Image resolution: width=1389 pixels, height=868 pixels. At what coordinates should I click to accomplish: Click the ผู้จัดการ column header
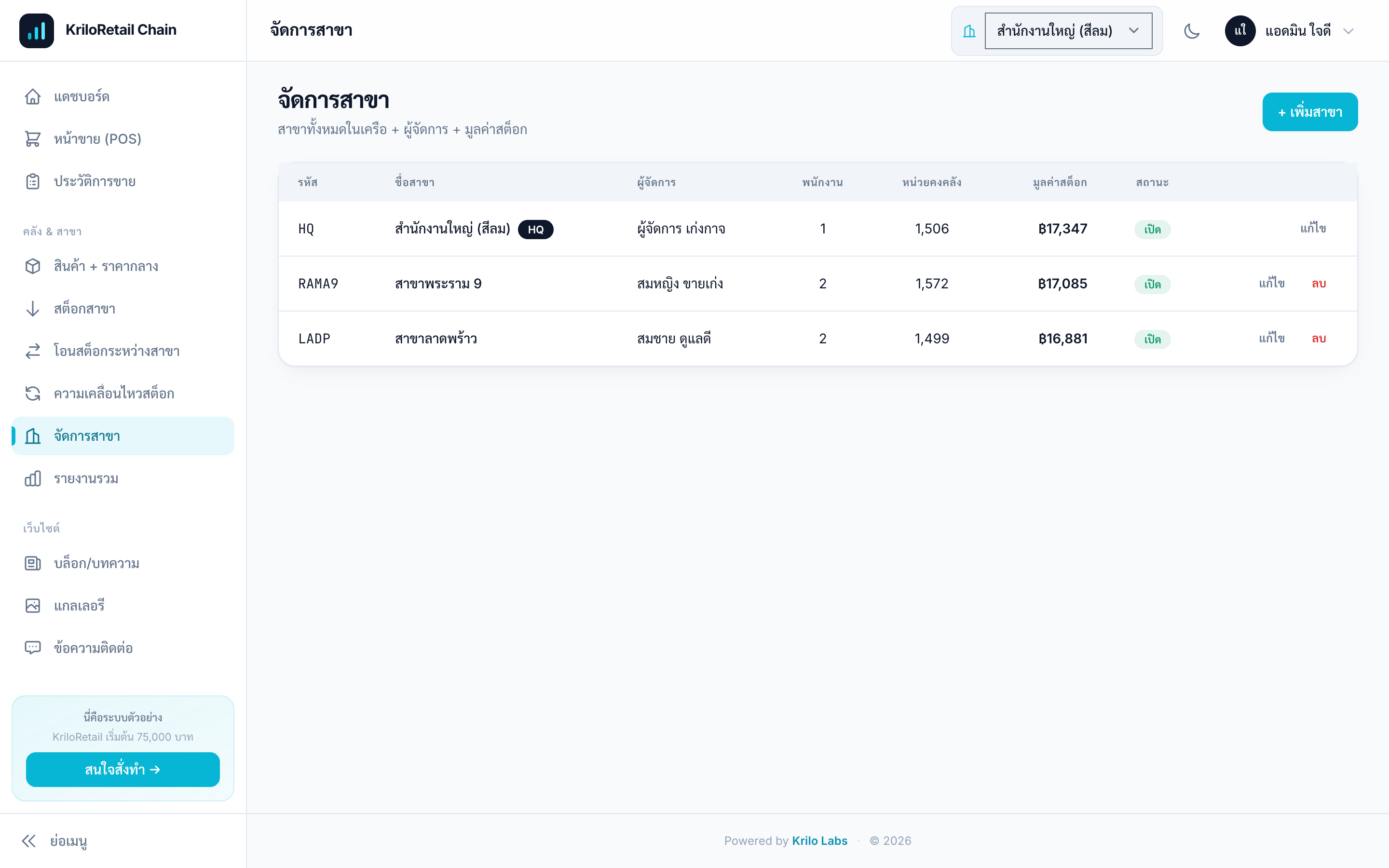[656, 183]
